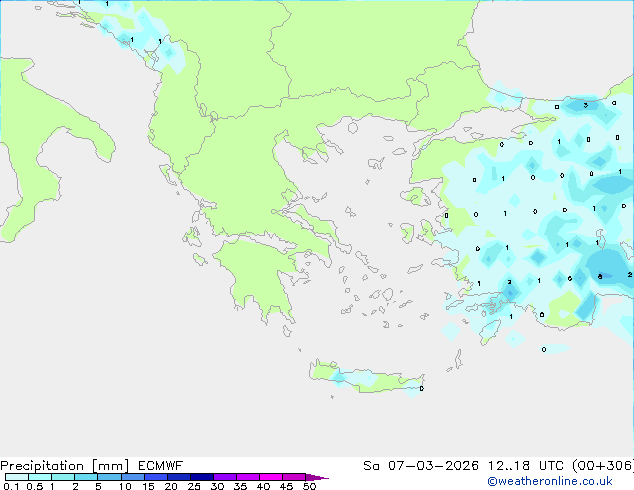This screenshot has height=490, width=634.
Task: Pick the 15–20 legend color swatch
Action: coord(156,477)
